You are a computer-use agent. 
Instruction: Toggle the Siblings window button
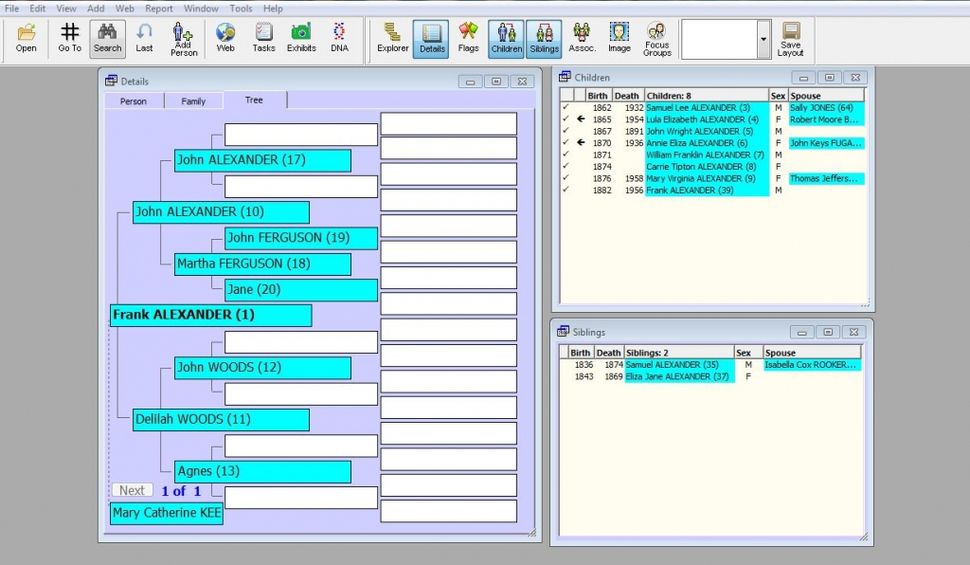[544, 39]
